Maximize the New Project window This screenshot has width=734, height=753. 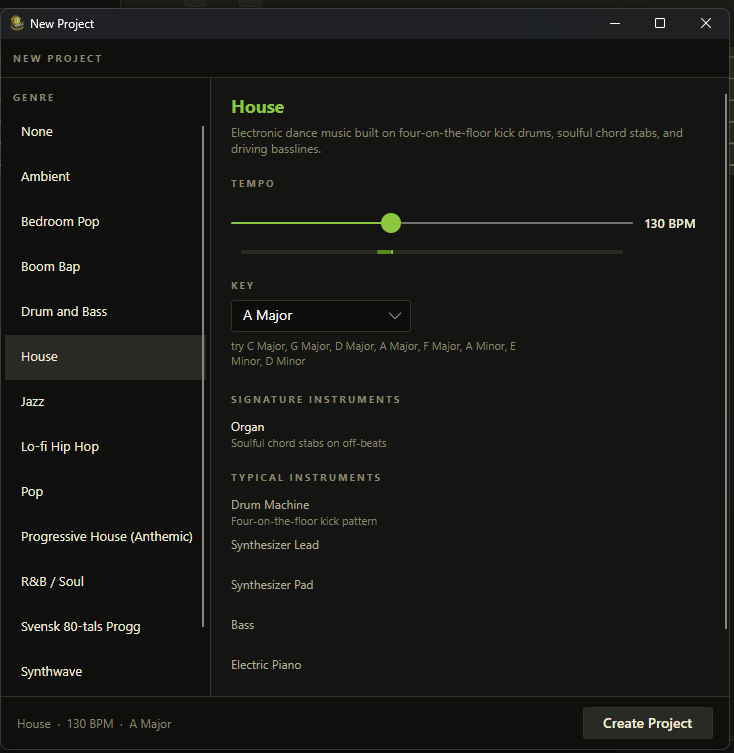pyautogui.click(x=660, y=23)
